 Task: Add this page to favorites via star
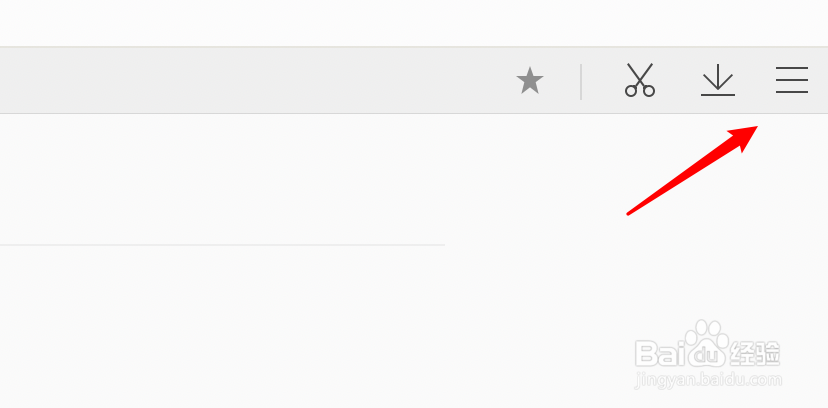click(530, 81)
